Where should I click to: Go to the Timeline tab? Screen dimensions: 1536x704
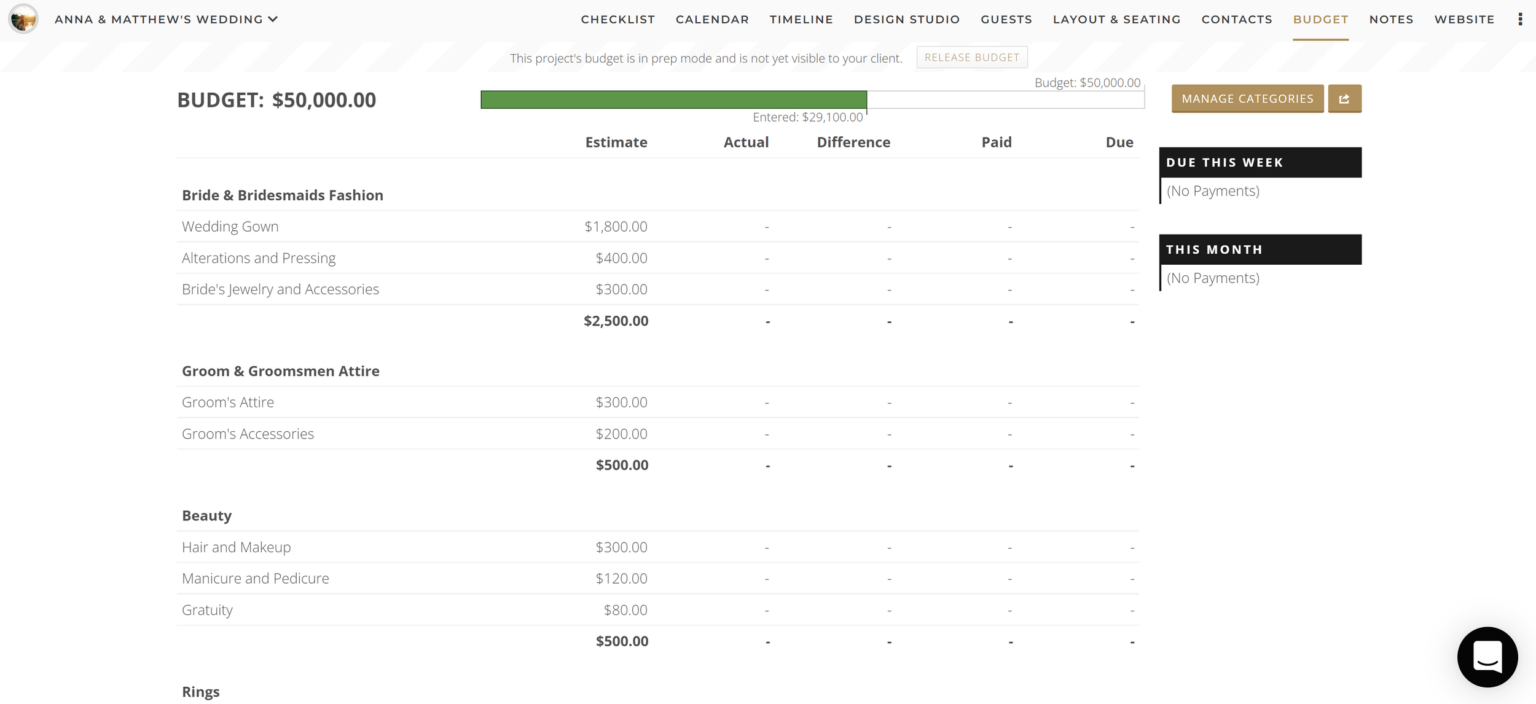click(801, 19)
